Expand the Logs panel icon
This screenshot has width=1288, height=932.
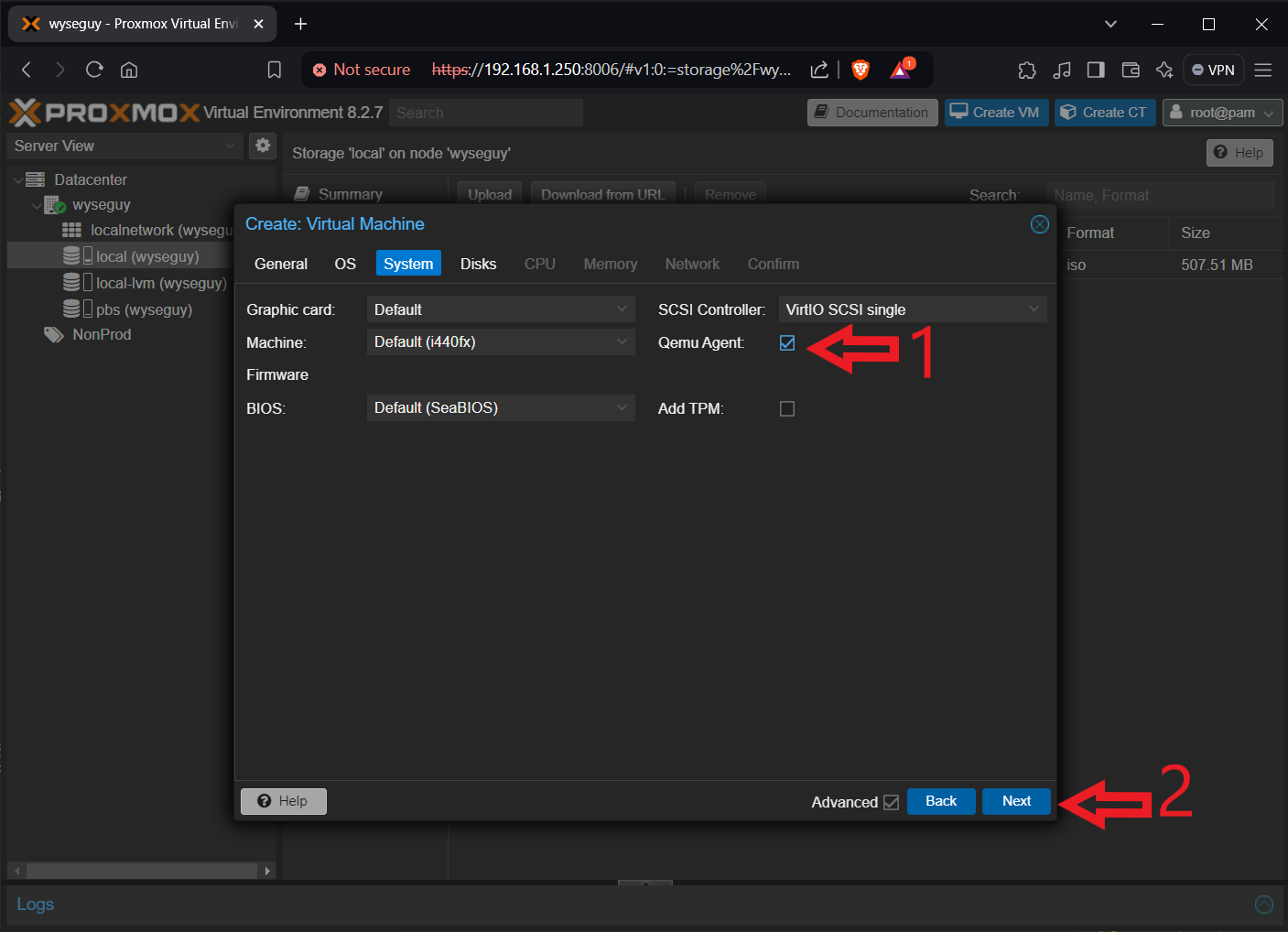[x=1263, y=905]
